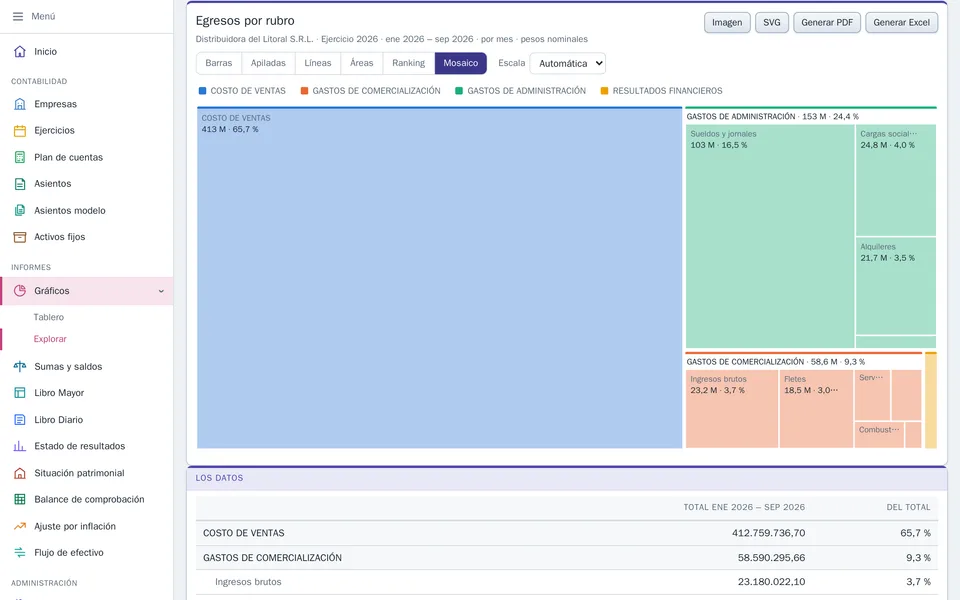Toggle GASTOS DE COMERCIALIZACIÓN legend series
The height and width of the screenshot is (600, 960).
pos(370,91)
